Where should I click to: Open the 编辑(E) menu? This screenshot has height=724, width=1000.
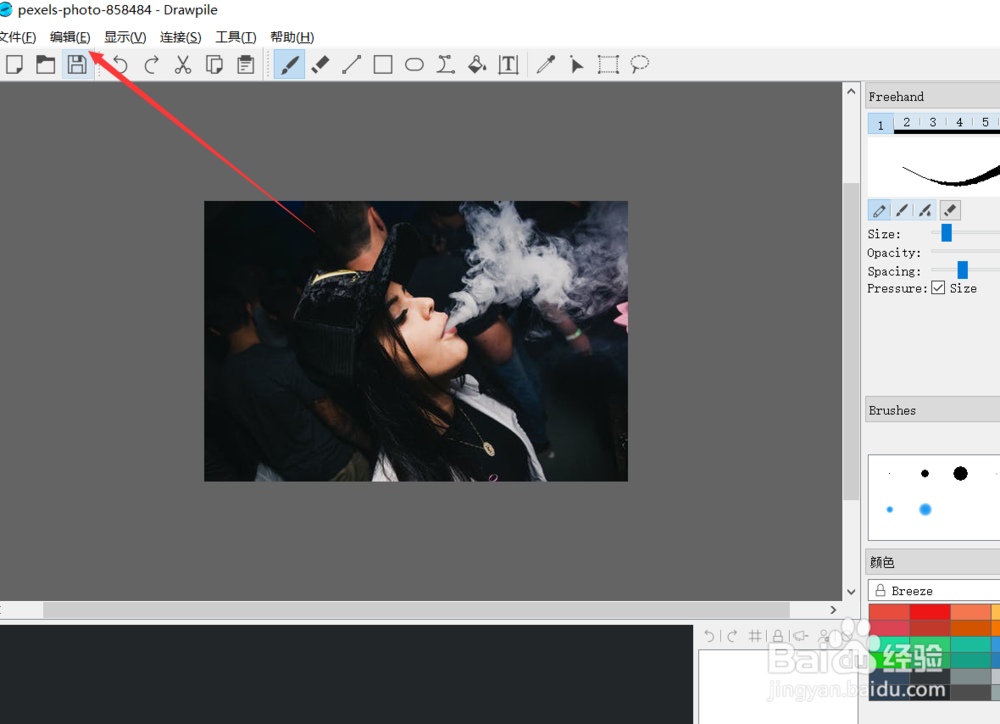point(70,37)
